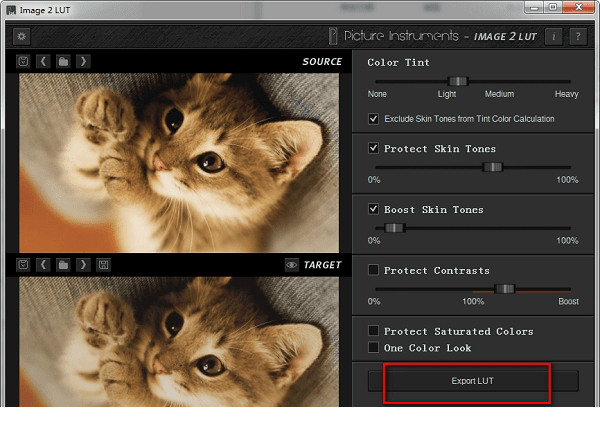Click the Boost Skin Tones slider handle
This screenshot has height=423, width=600.
(394, 228)
